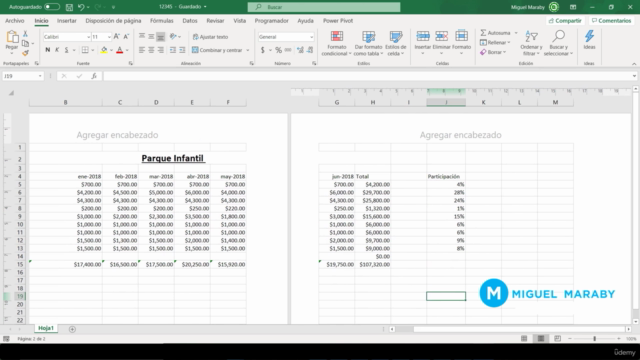This screenshot has width=640, height=360.
Task: Open the Calibri font name dropdown
Action: coord(88,37)
